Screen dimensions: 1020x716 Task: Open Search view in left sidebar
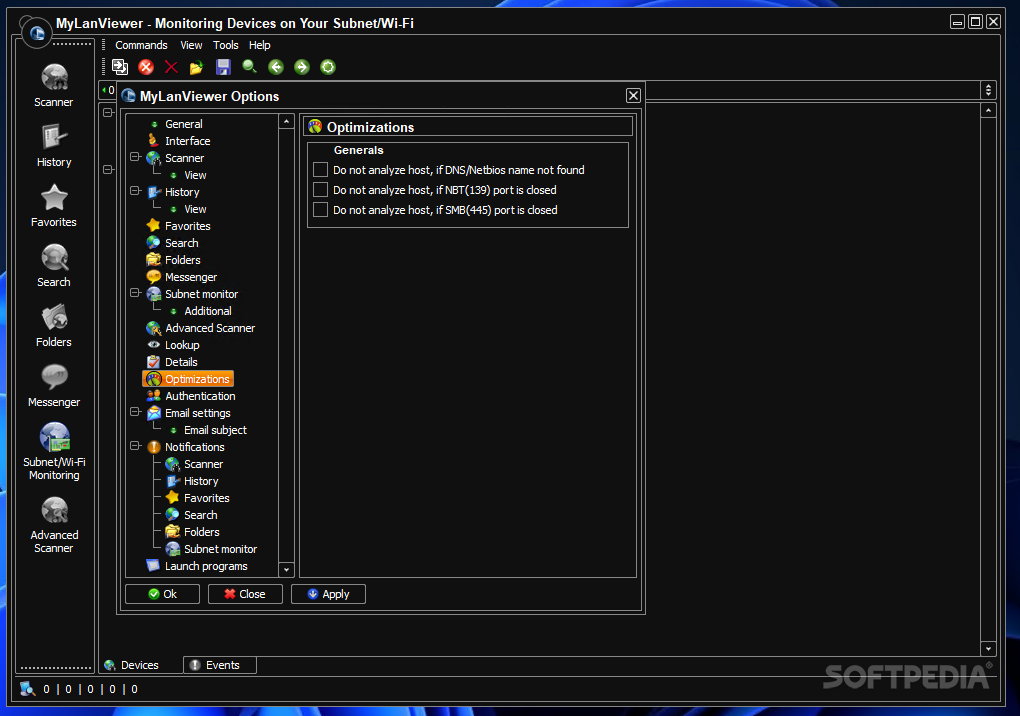pos(54,265)
